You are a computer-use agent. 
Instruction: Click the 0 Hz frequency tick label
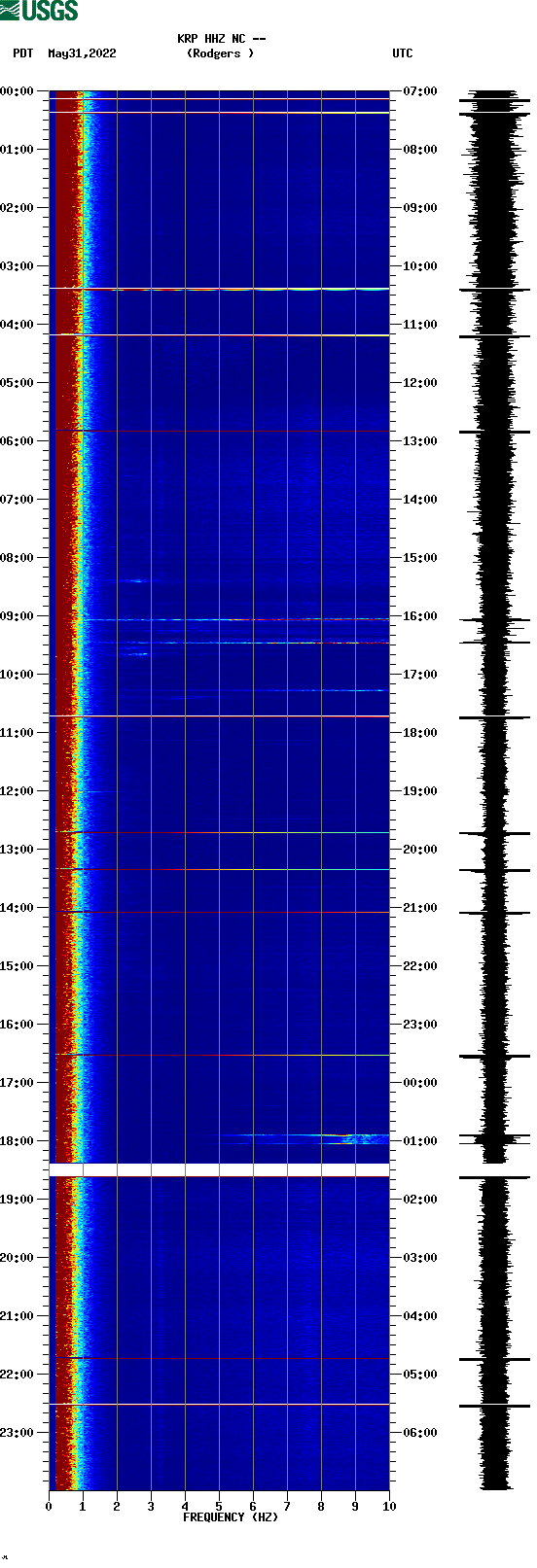pos(49,1507)
